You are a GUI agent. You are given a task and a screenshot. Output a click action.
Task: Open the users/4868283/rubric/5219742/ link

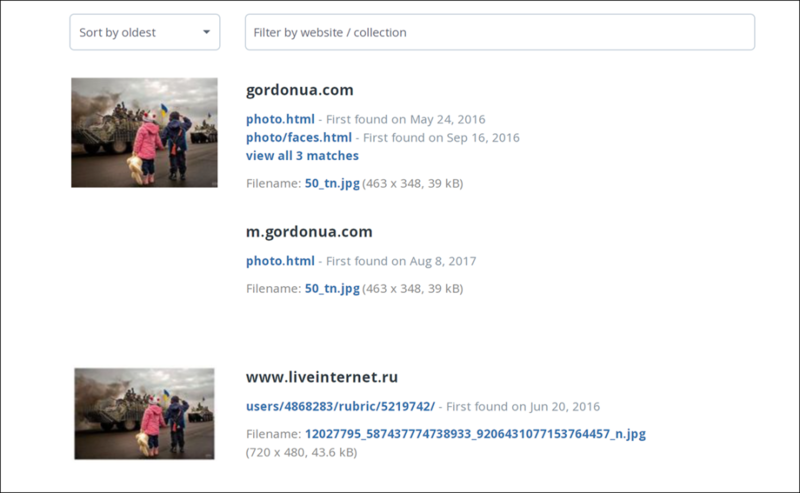(x=340, y=406)
